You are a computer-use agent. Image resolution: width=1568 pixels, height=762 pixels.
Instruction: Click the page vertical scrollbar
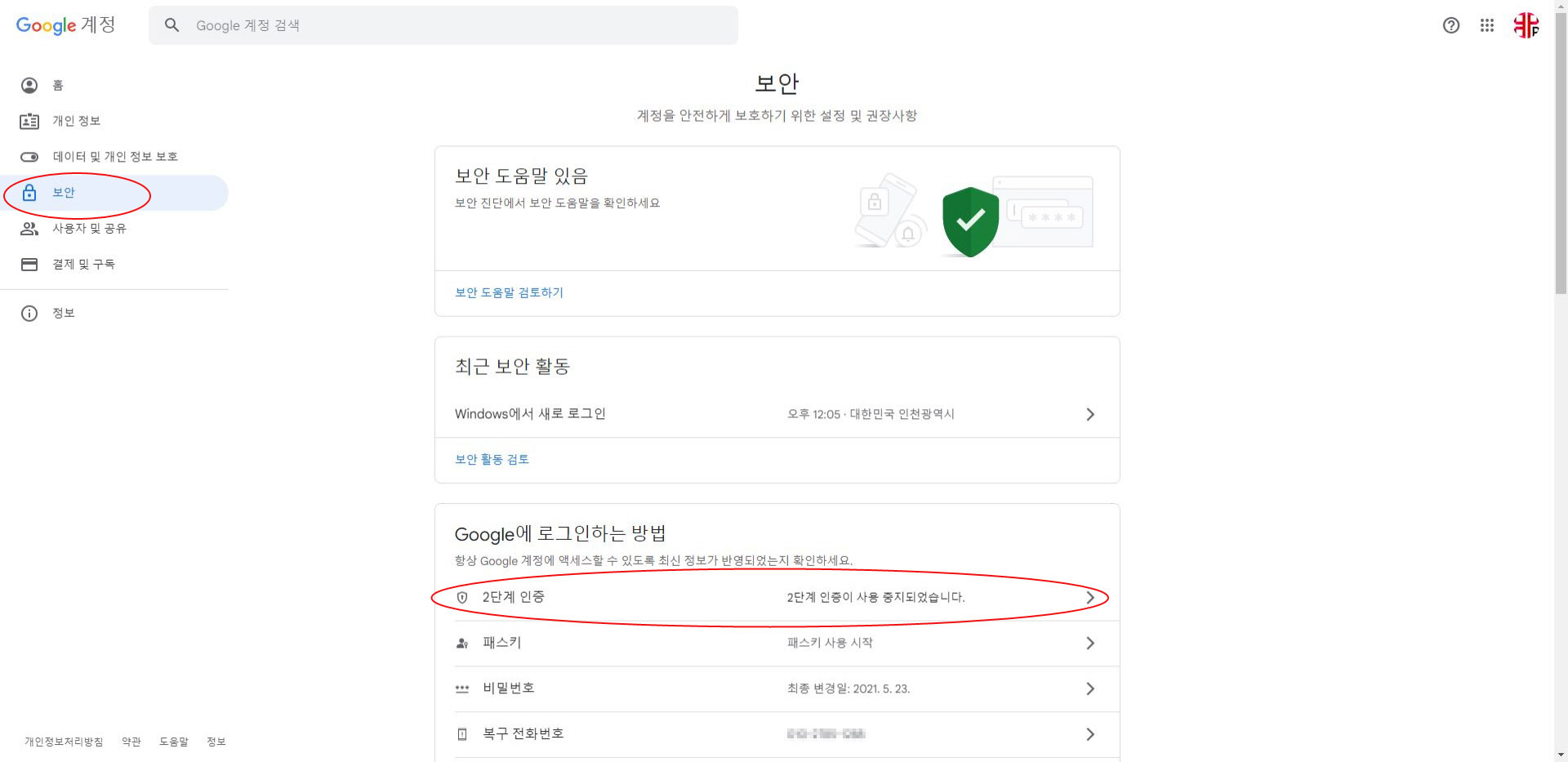pos(1561,163)
